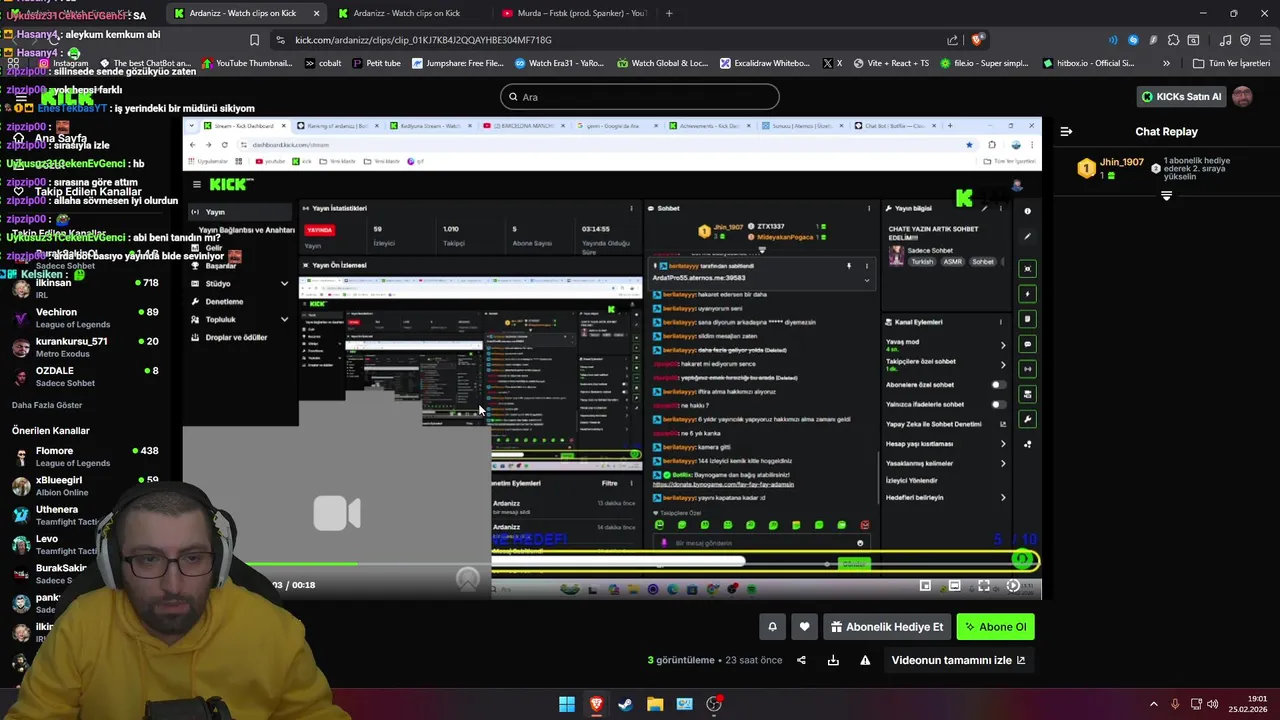1280x720 pixels.
Task: Open the Tüm Yer İşaretleri bookmarks folder
Action: 1232,63
